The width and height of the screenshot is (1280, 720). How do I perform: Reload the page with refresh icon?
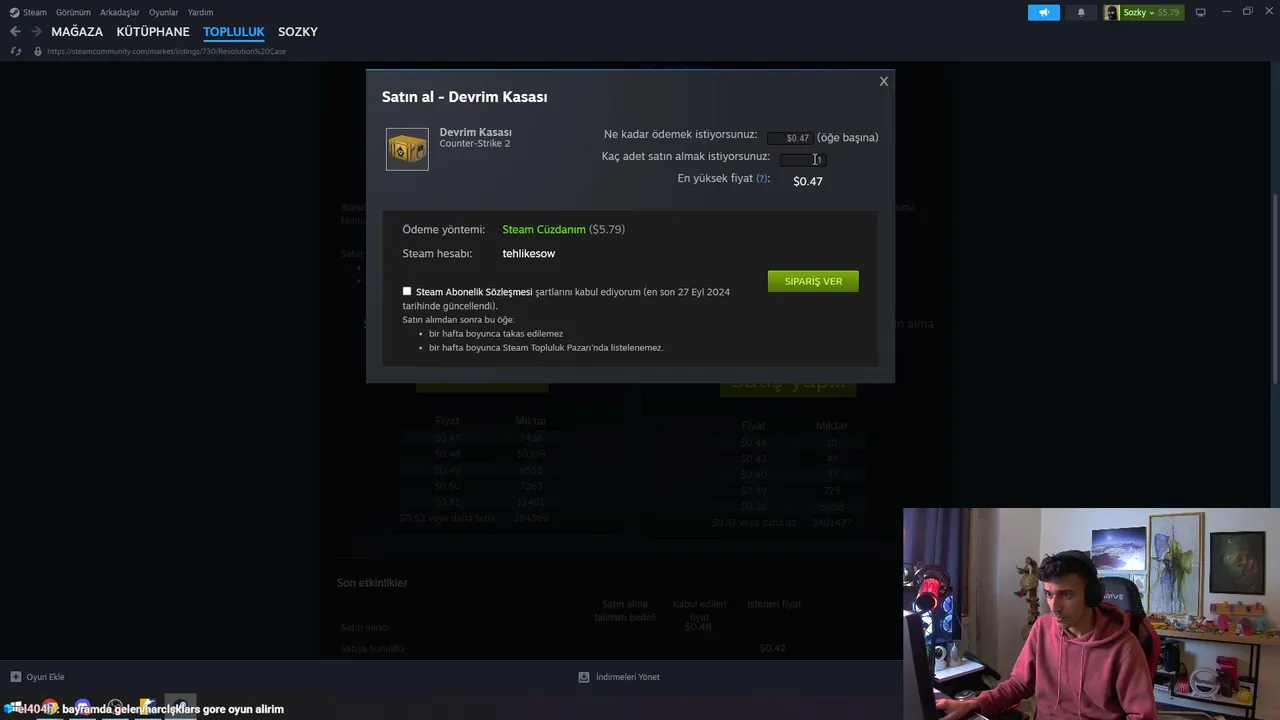[x=16, y=51]
